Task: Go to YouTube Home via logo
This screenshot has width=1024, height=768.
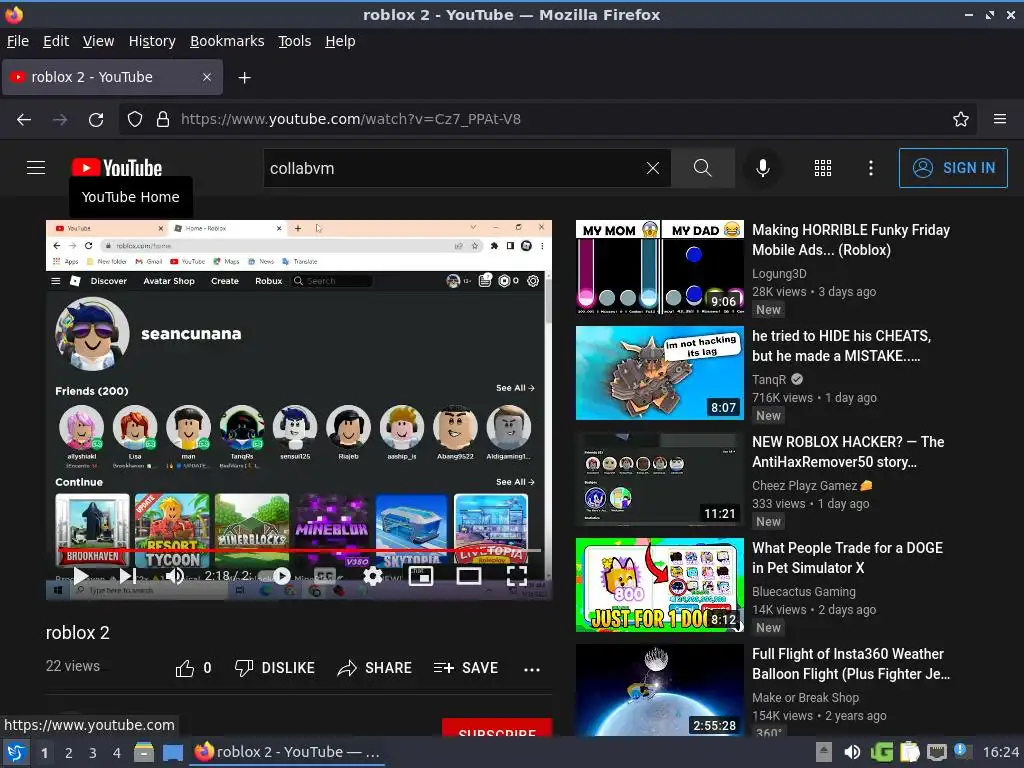Action: [x=117, y=168]
